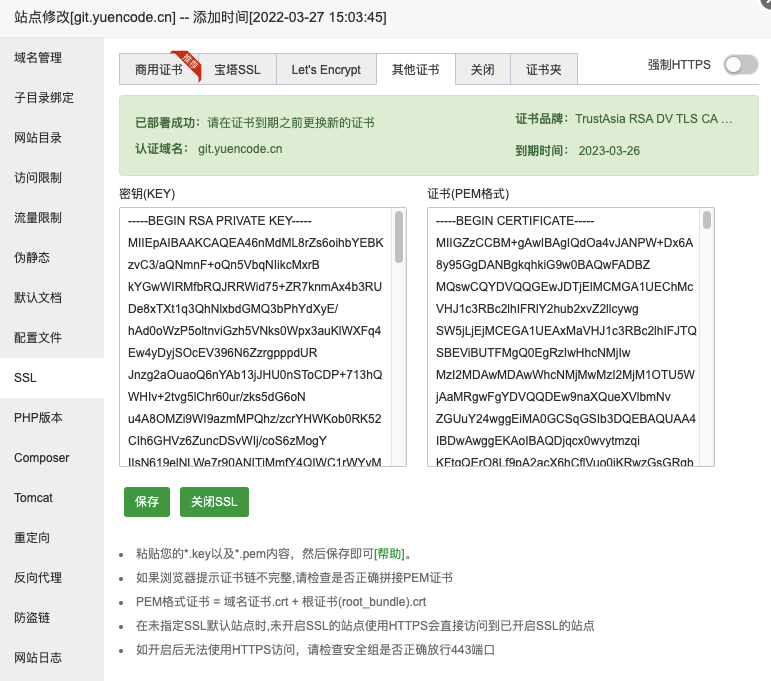This screenshot has height=681, width=771.
Task: Click the BEGIN RSA PRIVATE KEY line
Action: click(220, 221)
